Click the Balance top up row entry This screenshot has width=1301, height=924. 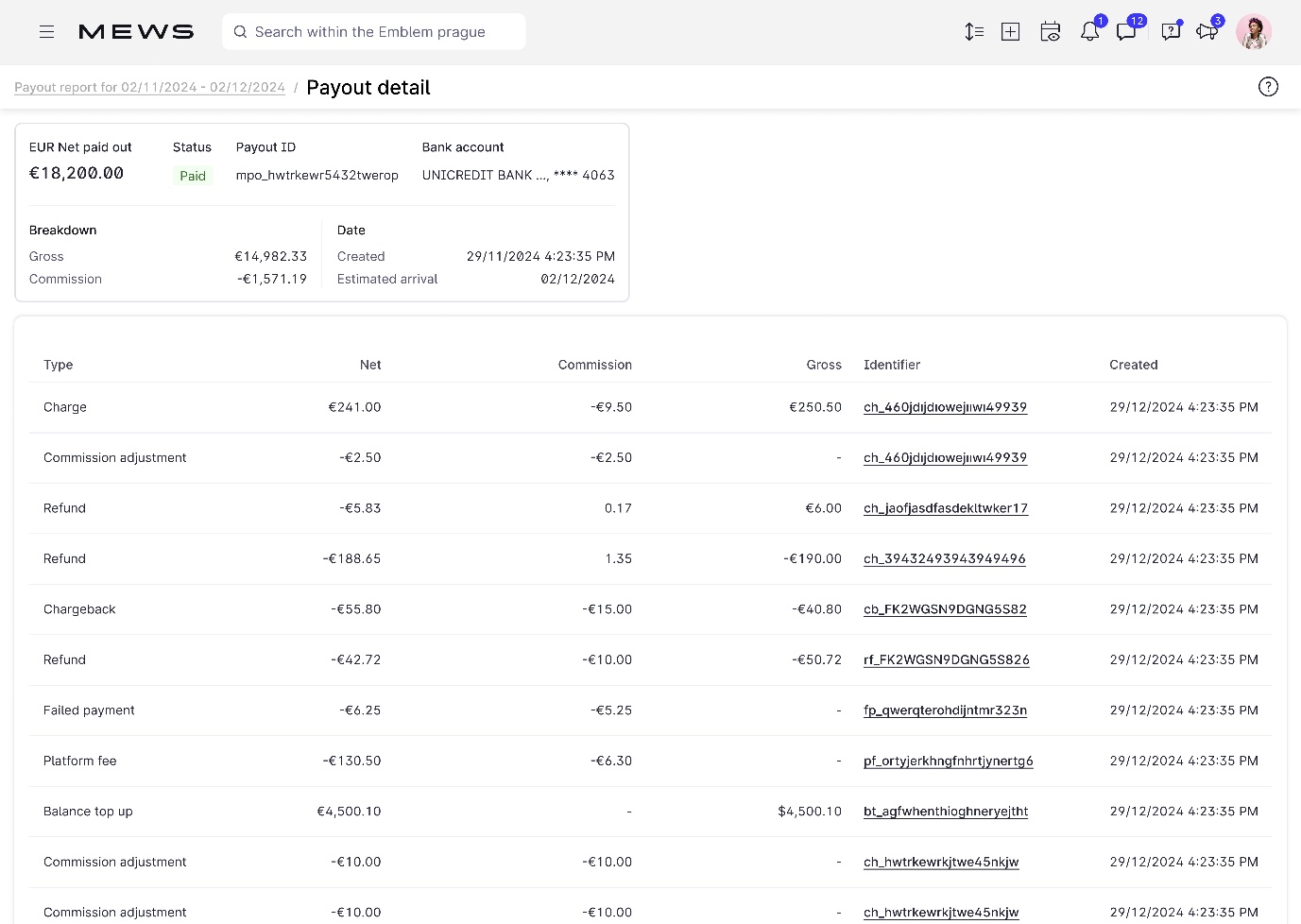click(87, 811)
